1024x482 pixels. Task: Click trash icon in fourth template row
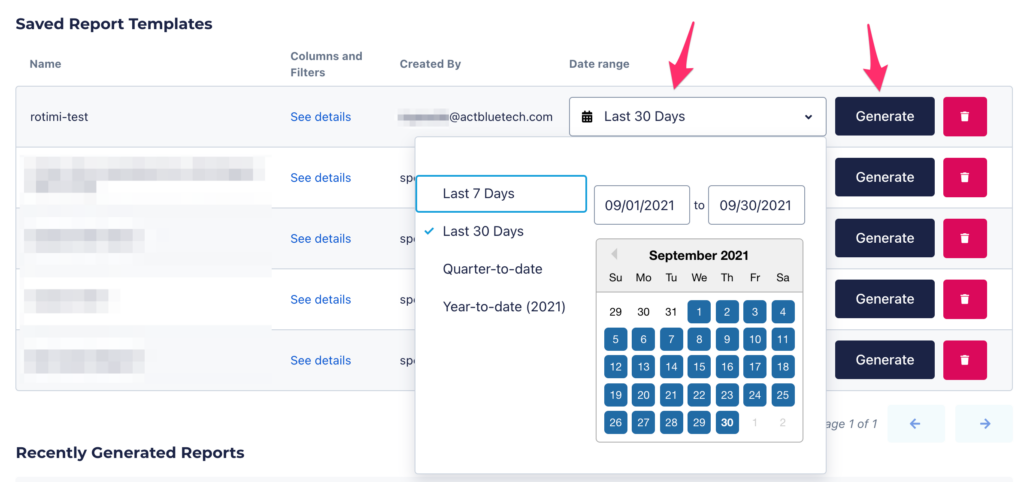tap(965, 299)
